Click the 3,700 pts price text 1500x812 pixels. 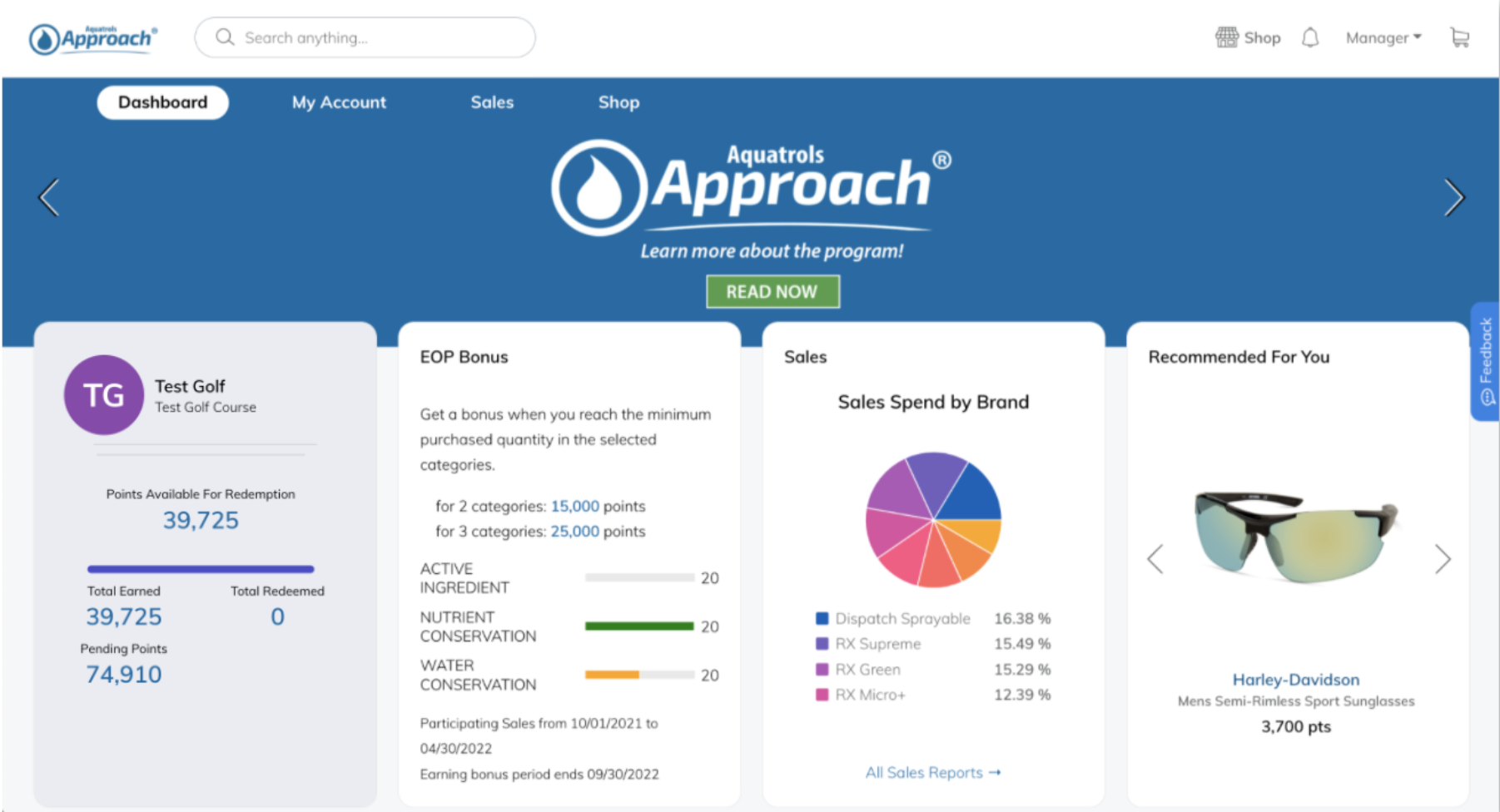[1296, 726]
